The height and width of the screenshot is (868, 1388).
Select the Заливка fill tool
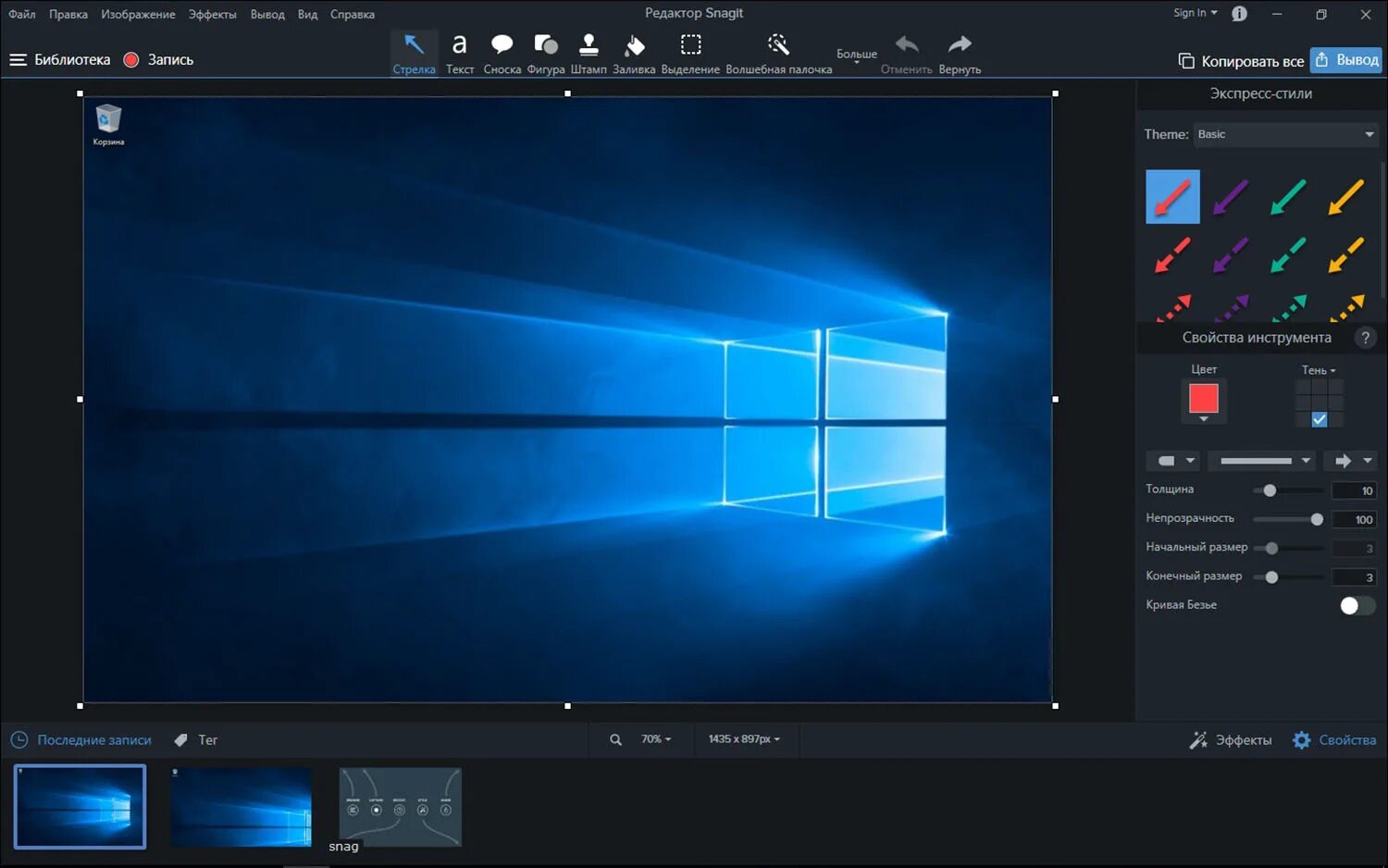[x=634, y=54]
